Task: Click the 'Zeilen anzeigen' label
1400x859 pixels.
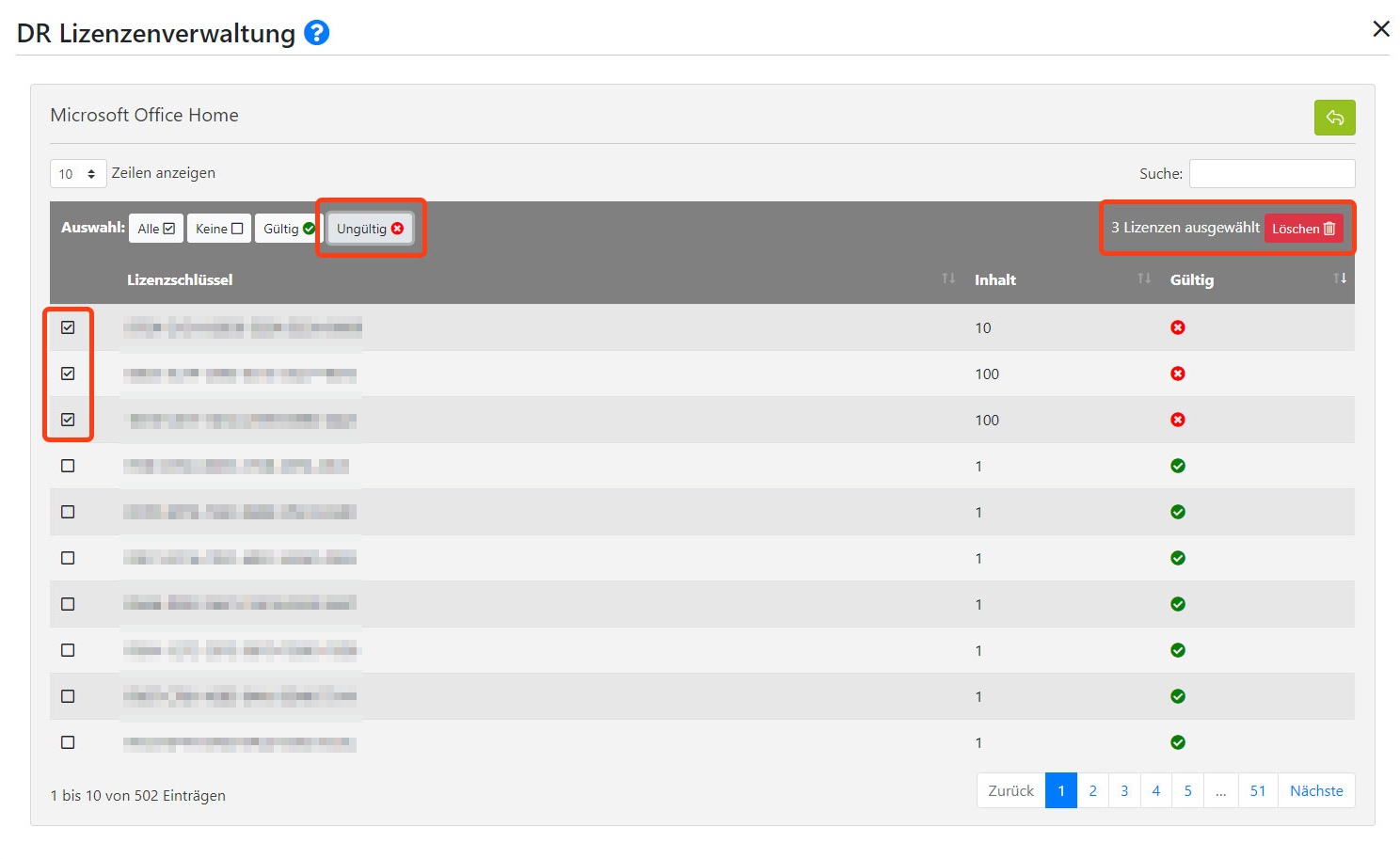Action: [164, 173]
